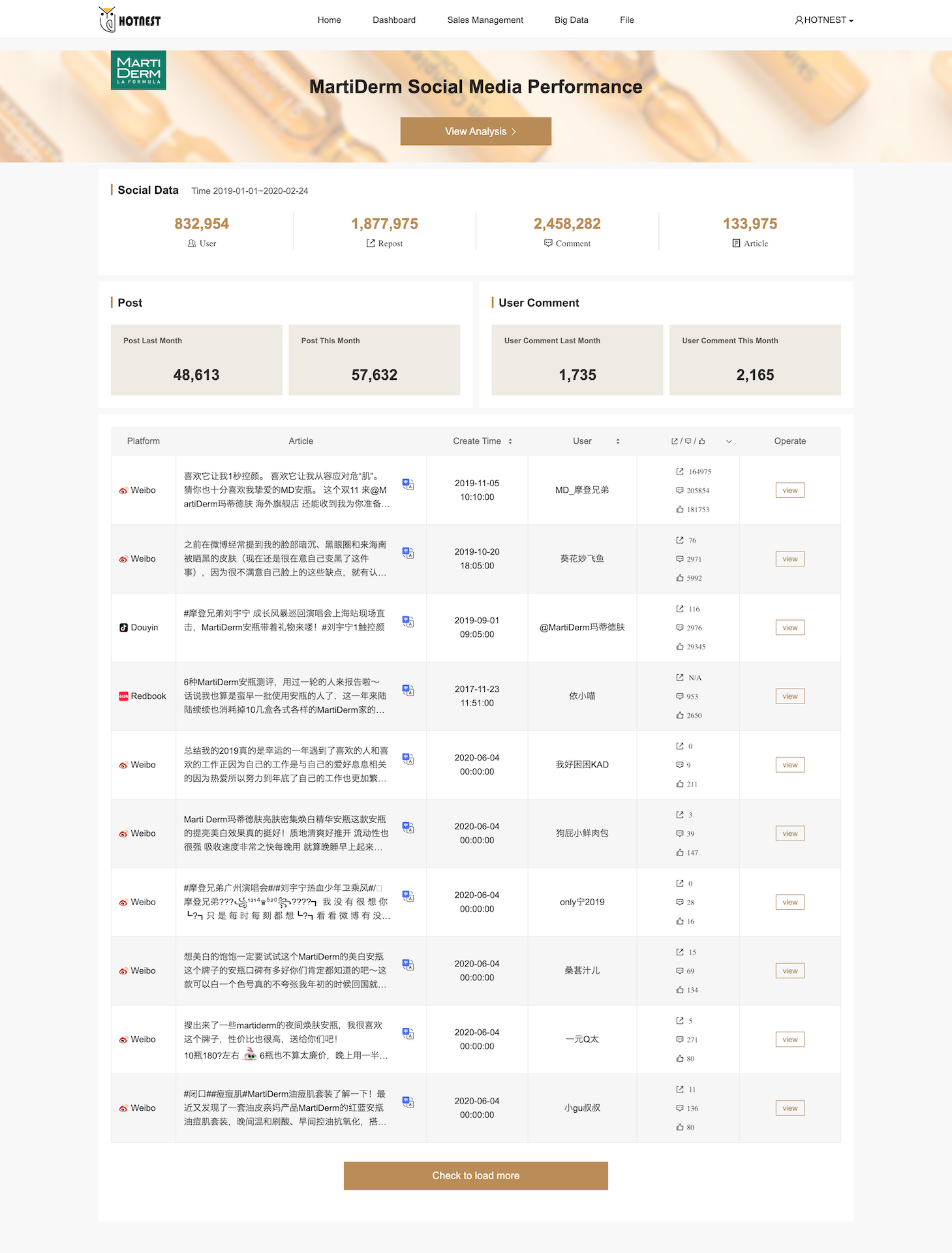Viewport: 952px width, 1253px height.
Task: Open the Dashboard menu item
Action: pyautogui.click(x=393, y=20)
